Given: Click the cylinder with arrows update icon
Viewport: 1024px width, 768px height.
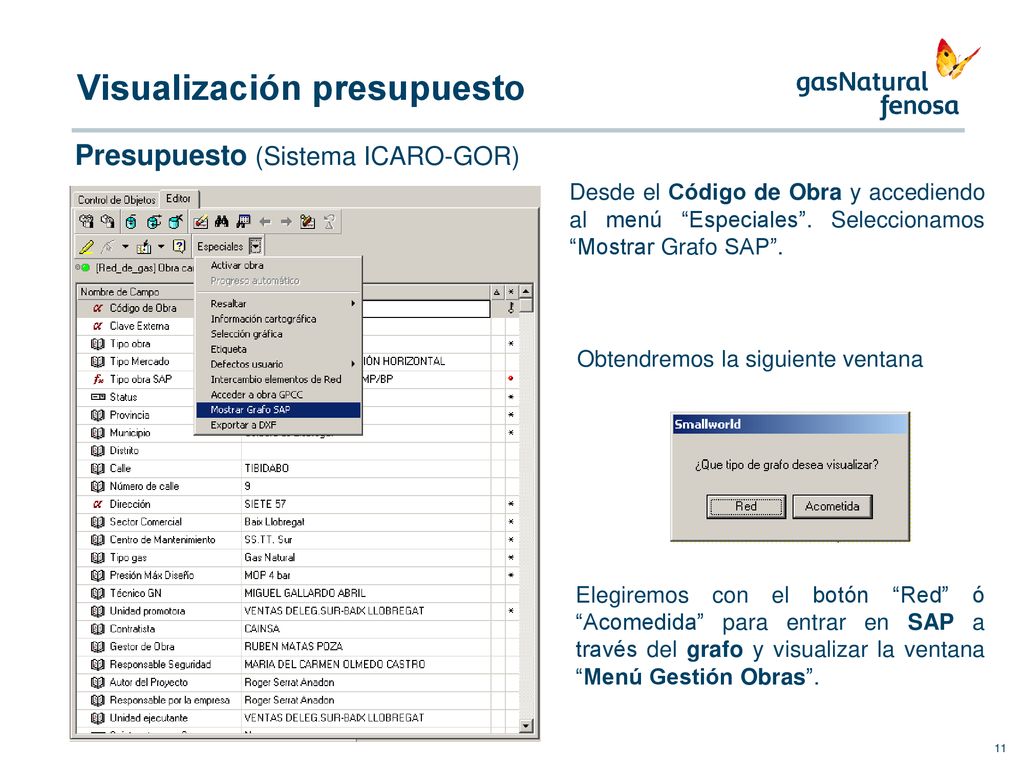Looking at the screenshot, I should 153,222.
